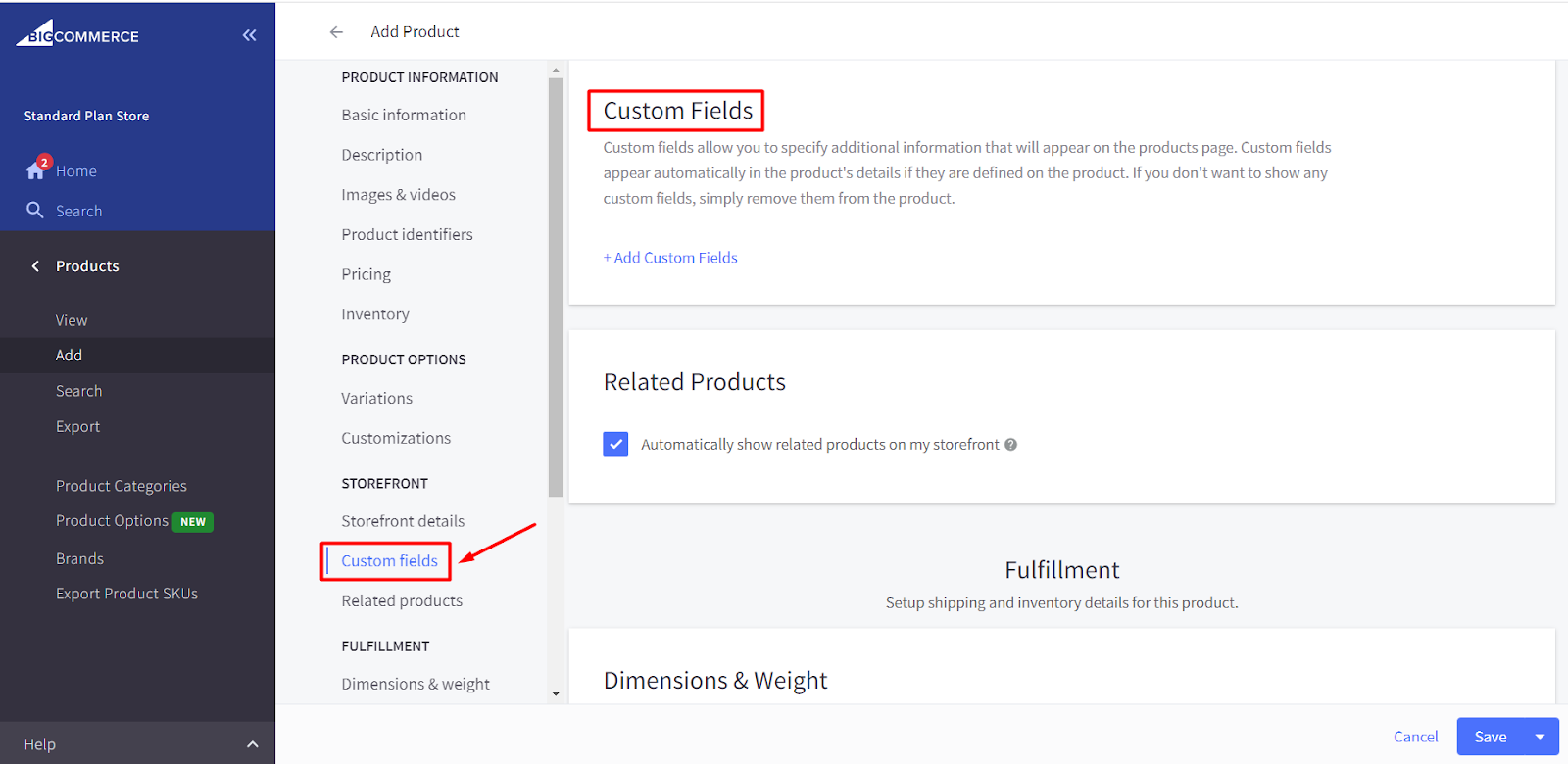The width and height of the screenshot is (1568, 764).
Task: Click the left chevron beside Products
Action: point(36,266)
